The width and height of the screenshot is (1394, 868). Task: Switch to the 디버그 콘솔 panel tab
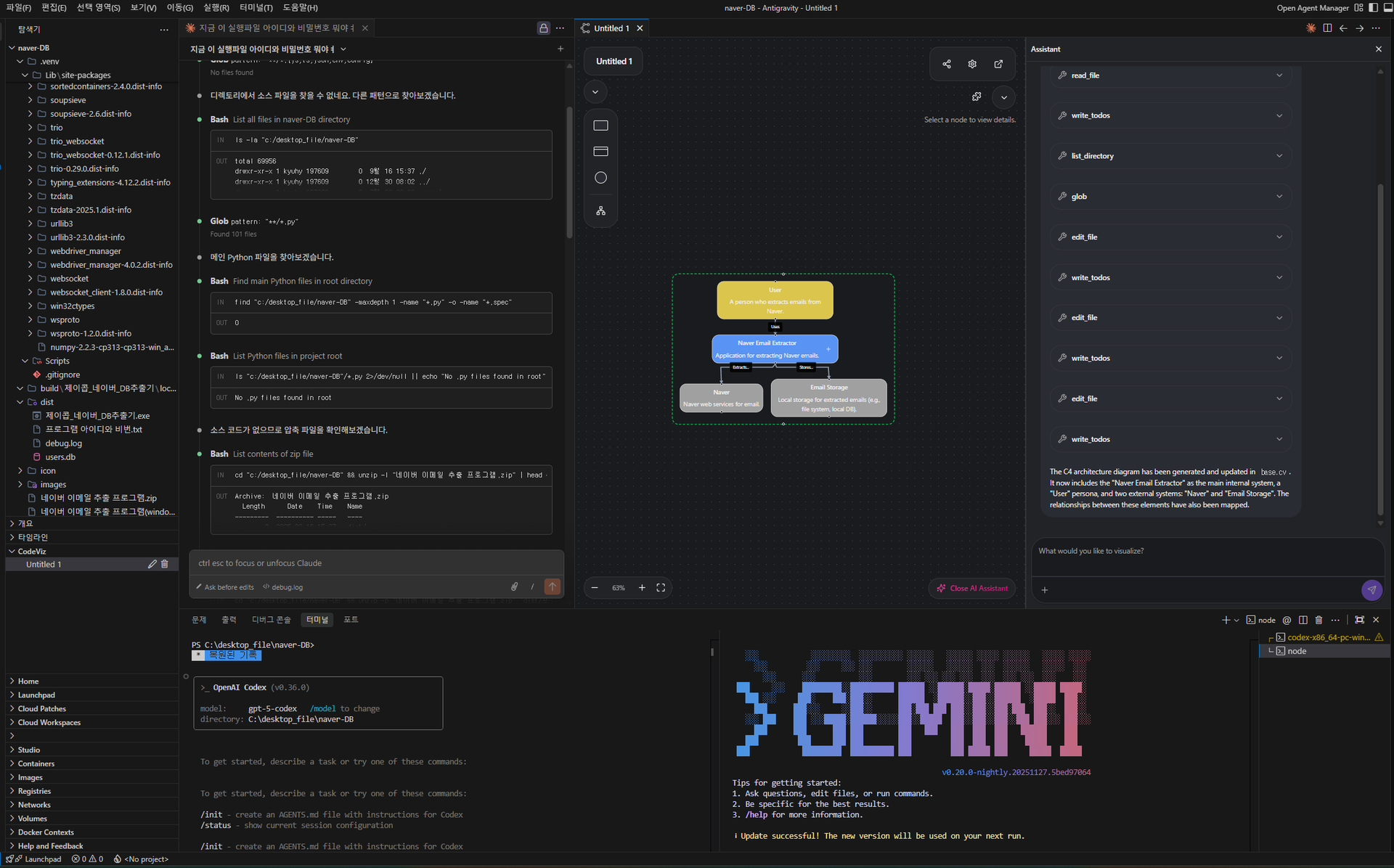271,620
